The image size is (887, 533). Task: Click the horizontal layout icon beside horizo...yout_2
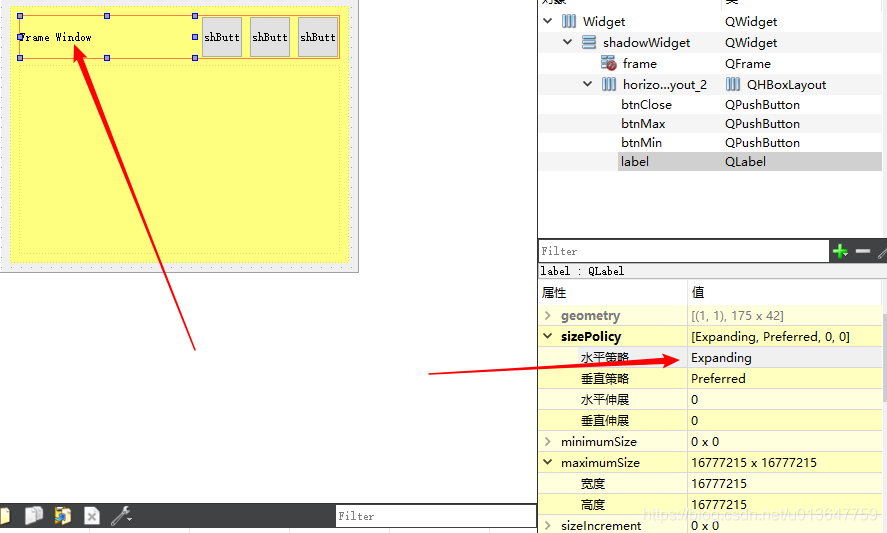(609, 84)
